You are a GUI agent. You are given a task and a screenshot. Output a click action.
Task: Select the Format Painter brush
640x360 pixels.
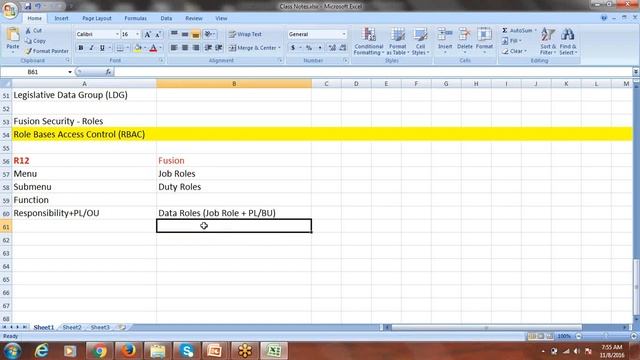pos(28,51)
